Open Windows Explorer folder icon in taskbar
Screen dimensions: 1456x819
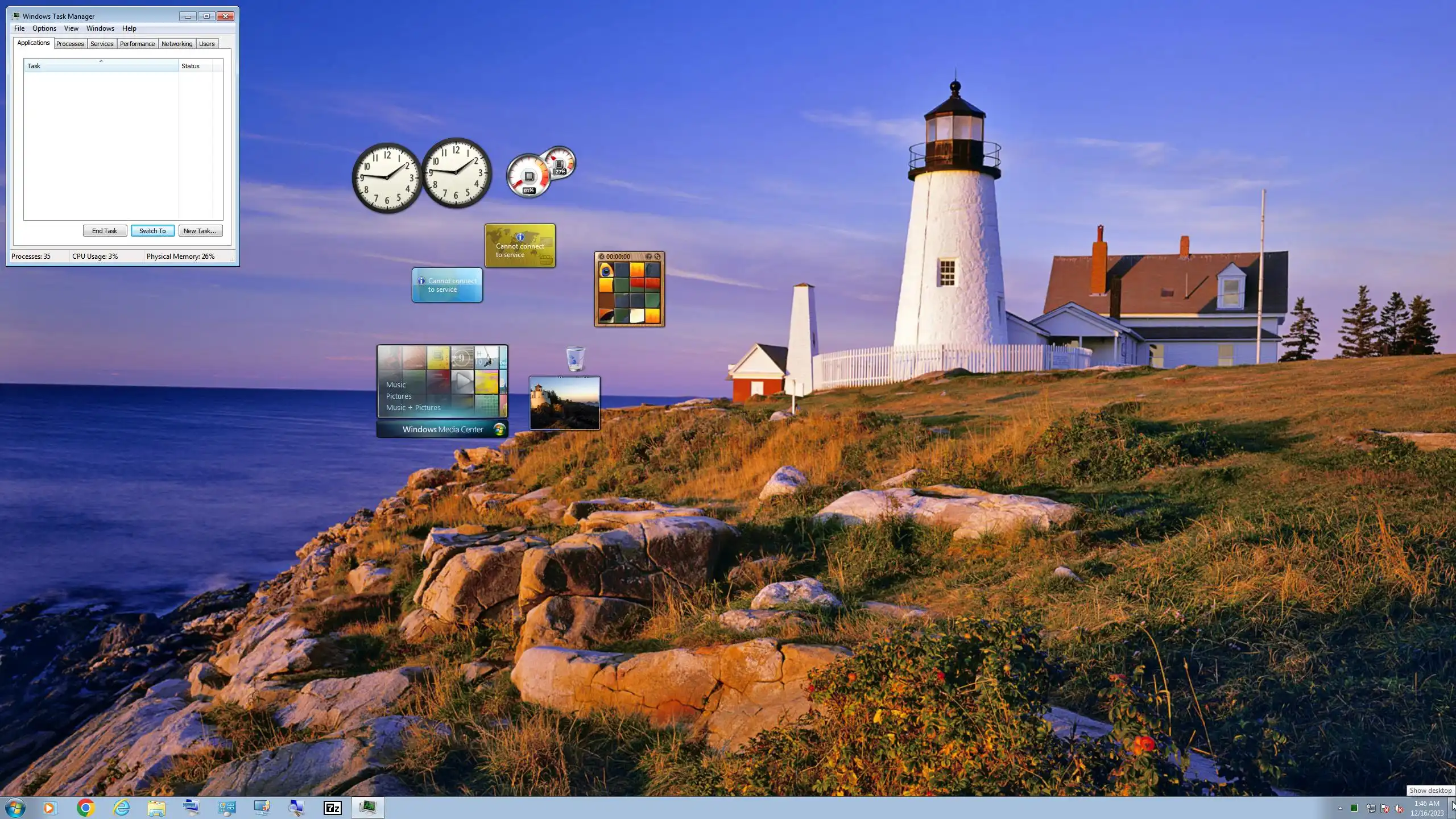click(156, 808)
